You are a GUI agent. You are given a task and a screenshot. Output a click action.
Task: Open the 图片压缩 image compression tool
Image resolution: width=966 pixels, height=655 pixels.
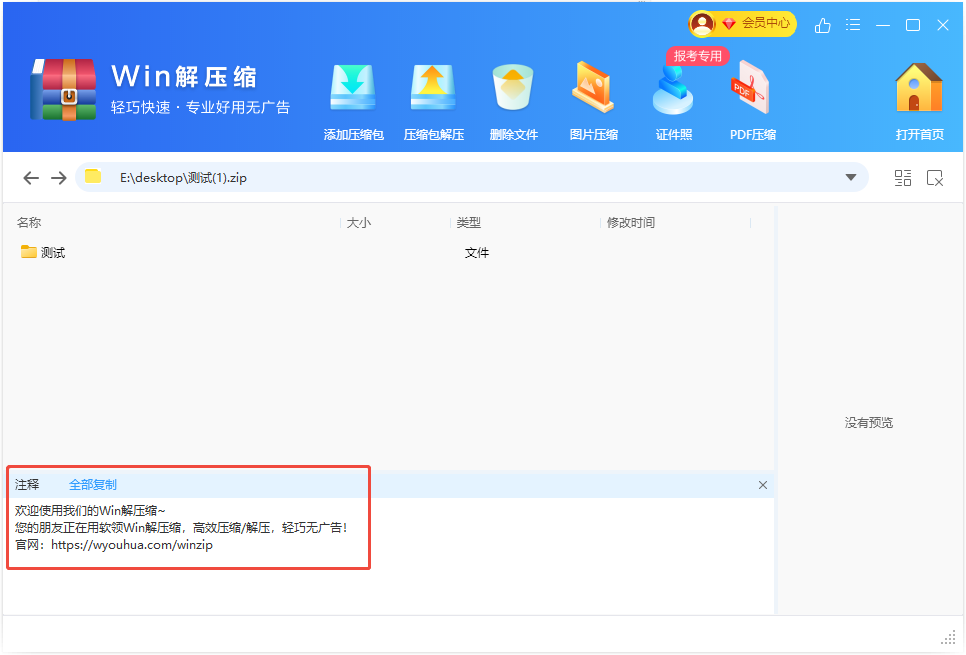[x=593, y=90]
